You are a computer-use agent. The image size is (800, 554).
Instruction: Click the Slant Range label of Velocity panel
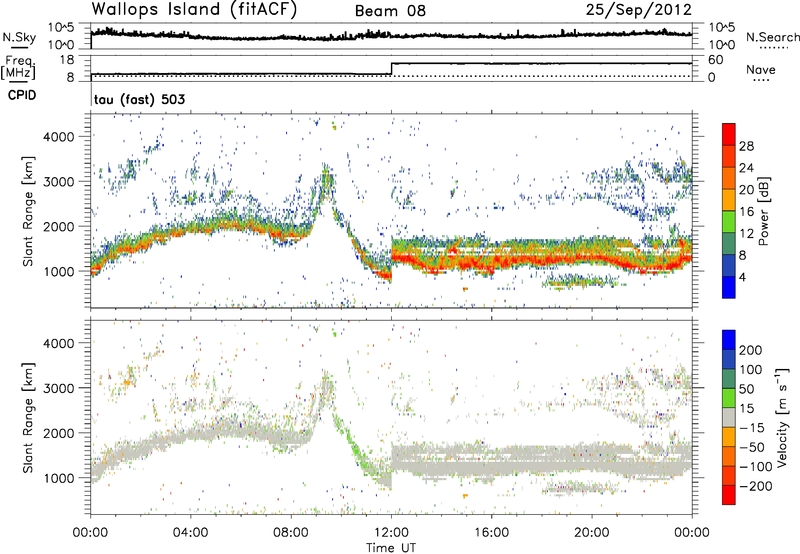point(28,418)
